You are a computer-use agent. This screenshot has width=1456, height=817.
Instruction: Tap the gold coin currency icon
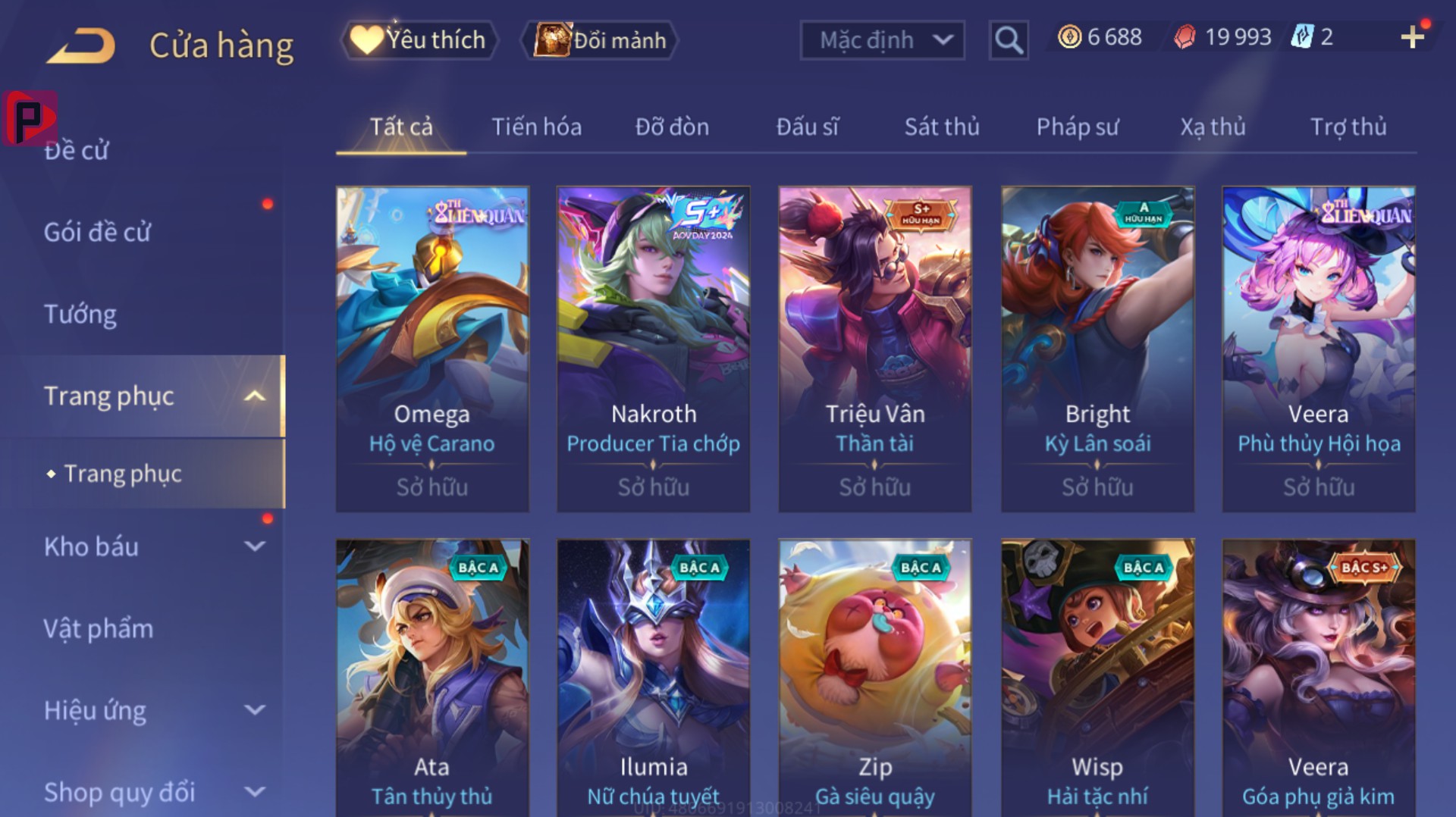1069,36
